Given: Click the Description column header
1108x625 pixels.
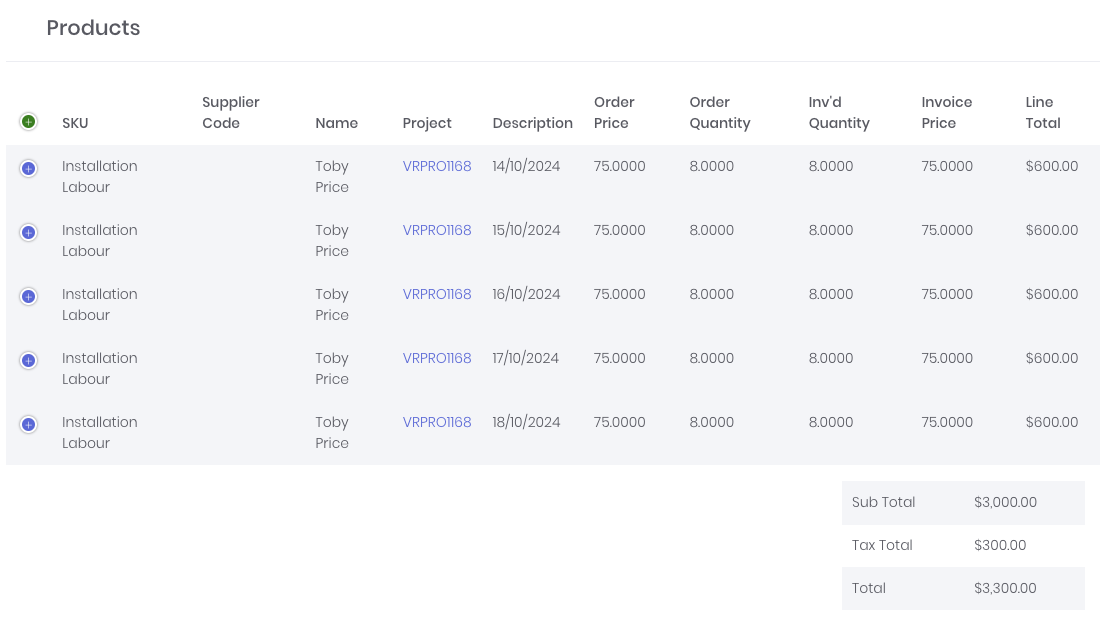Looking at the screenshot, I should [x=533, y=124].
